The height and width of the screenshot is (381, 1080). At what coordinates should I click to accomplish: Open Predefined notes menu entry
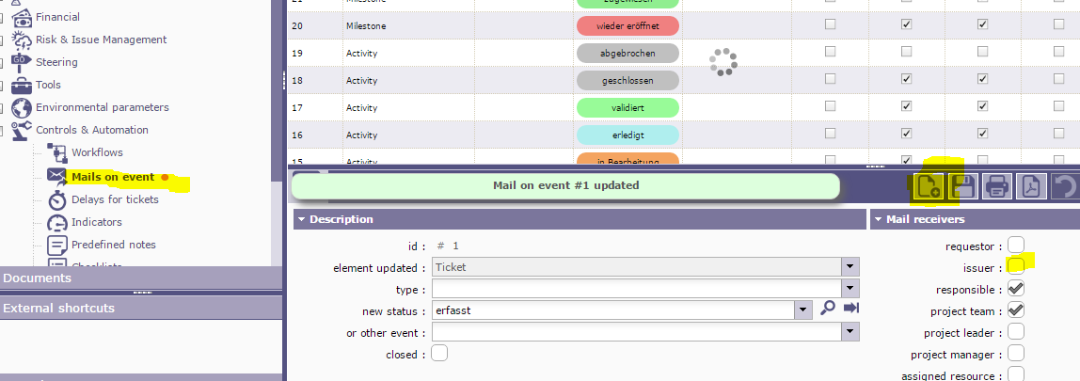(114, 245)
